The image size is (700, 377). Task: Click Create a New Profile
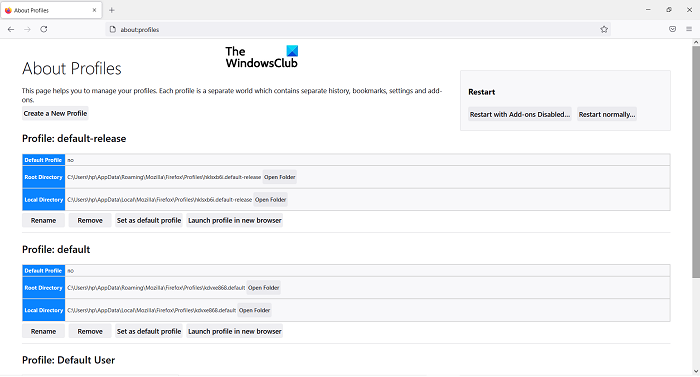(55, 113)
